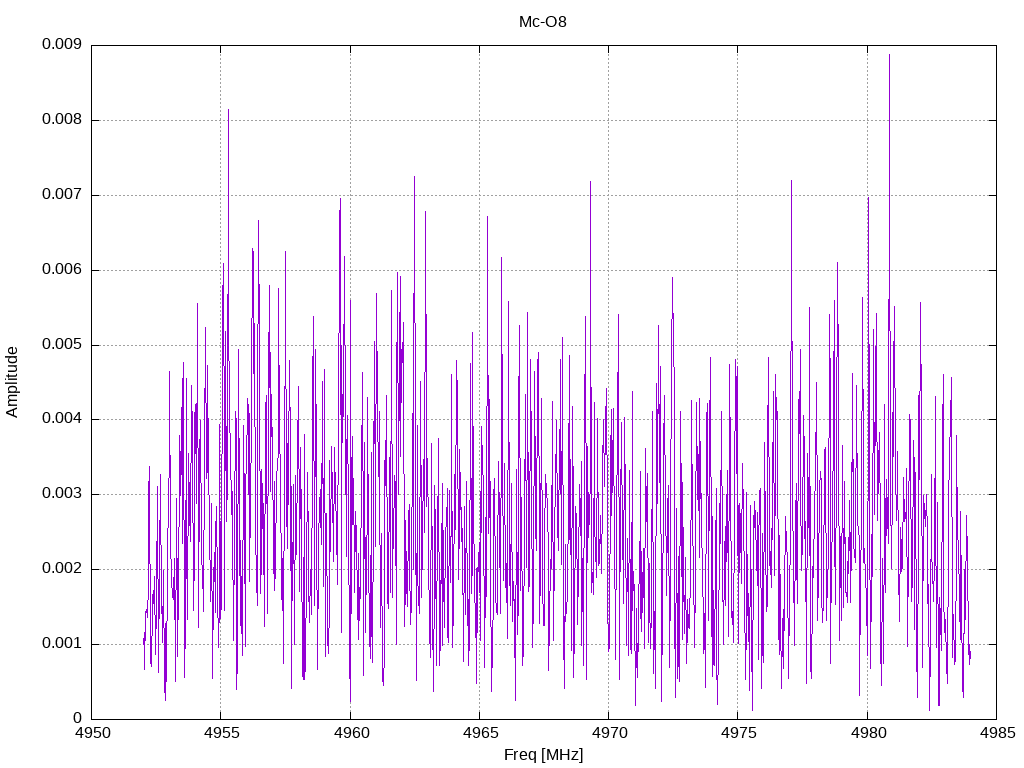Click the tallest spectrum peak near 4981 MHz
Image resolution: width=1024 pixels, height=768 pixels.
pyautogui.click(x=889, y=55)
